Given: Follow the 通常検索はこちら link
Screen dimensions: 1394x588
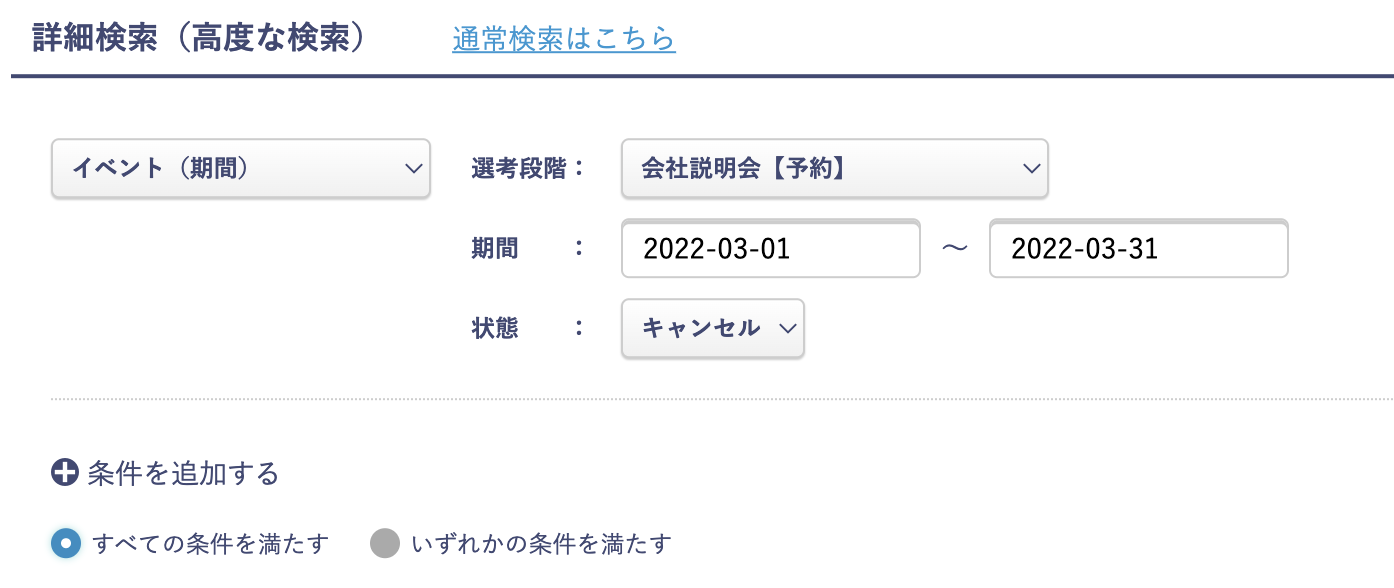Looking at the screenshot, I should (x=563, y=36).
